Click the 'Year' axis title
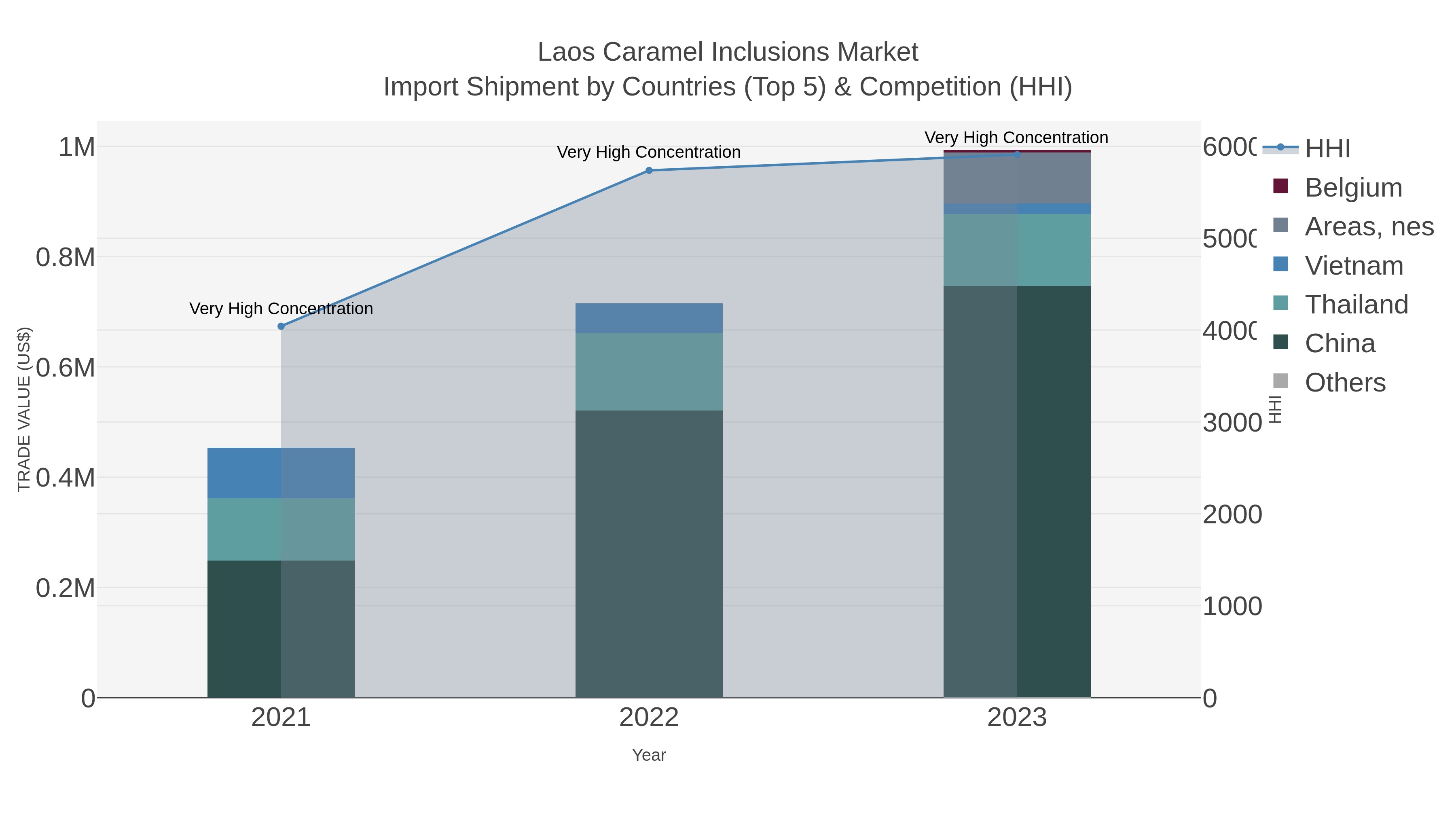 (649, 755)
